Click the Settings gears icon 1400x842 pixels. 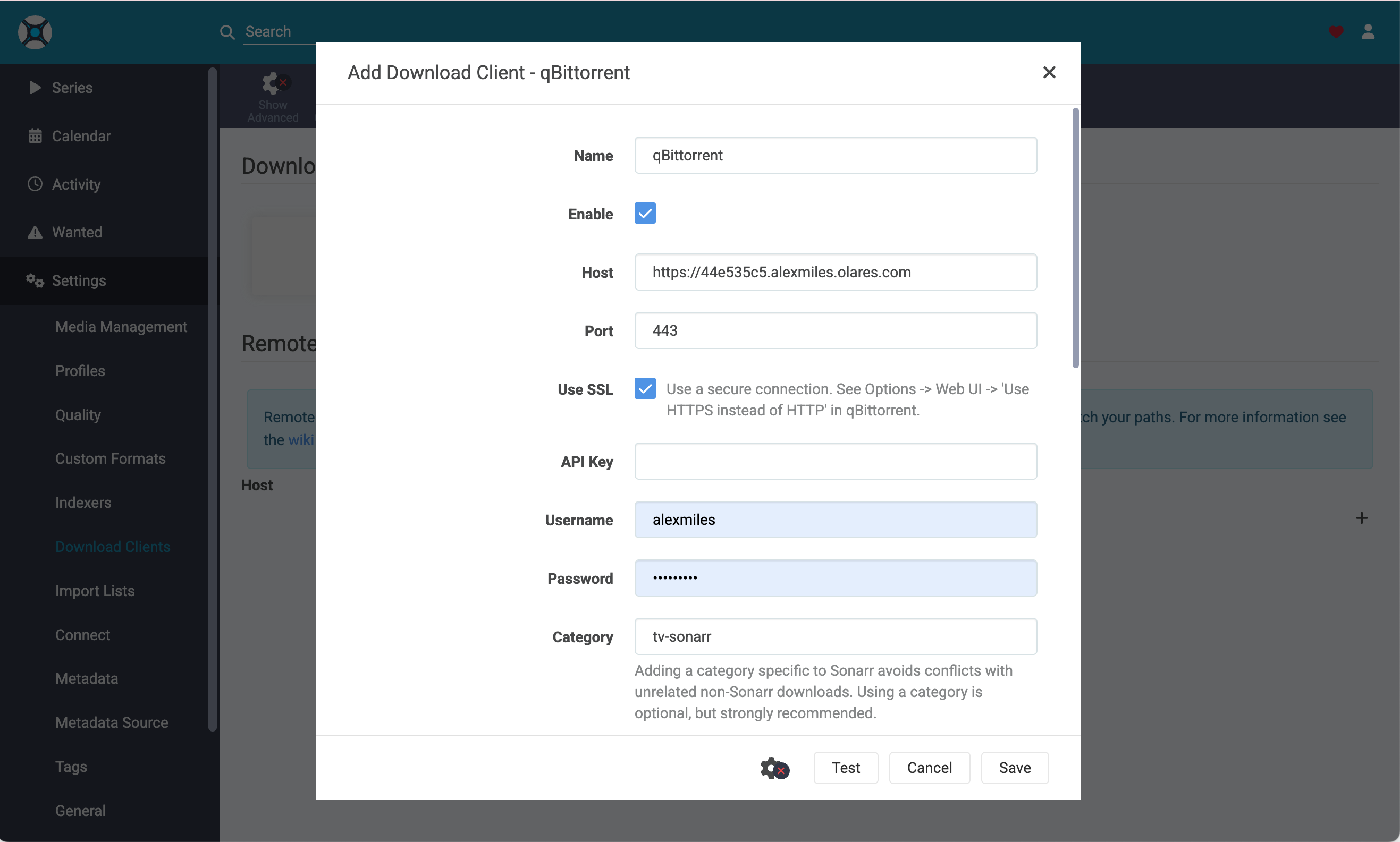click(35, 280)
